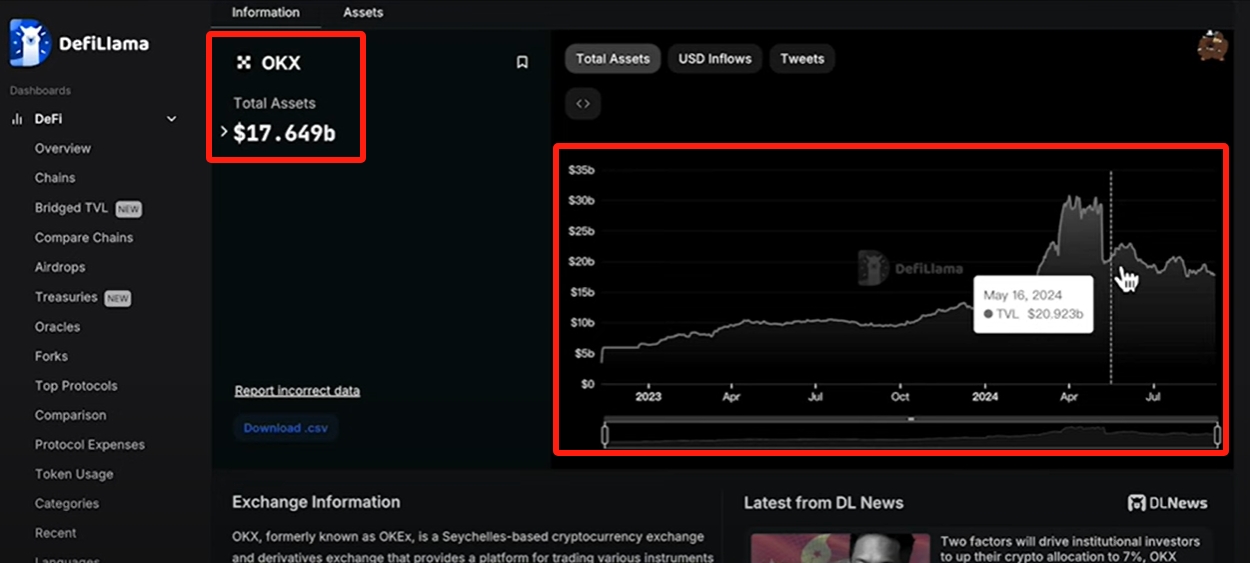Toggle the Total Assets chart
The height and width of the screenshot is (563, 1250).
click(613, 59)
